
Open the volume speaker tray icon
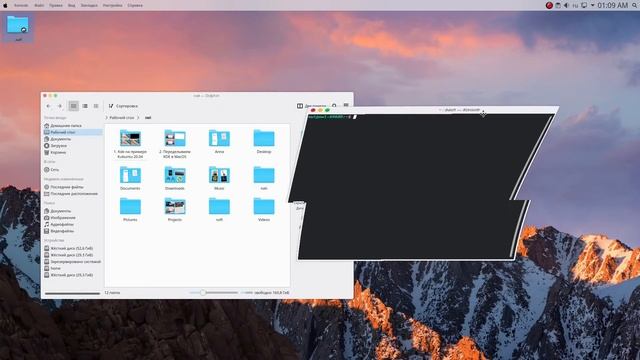pos(567,5)
